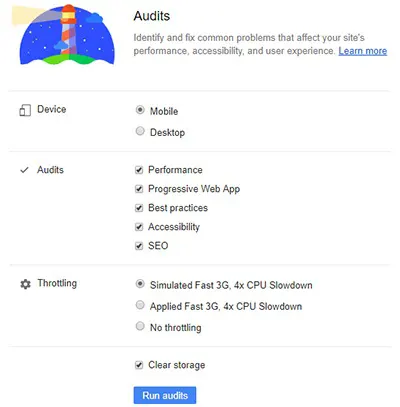Uncheck the Performance audit checkbox
This screenshot has width=400, height=407.
pyautogui.click(x=139, y=170)
